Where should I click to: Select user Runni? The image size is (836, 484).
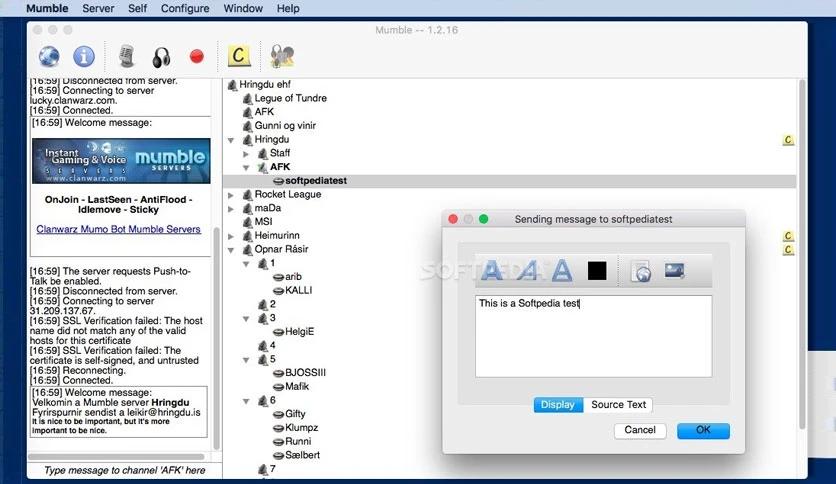298,441
